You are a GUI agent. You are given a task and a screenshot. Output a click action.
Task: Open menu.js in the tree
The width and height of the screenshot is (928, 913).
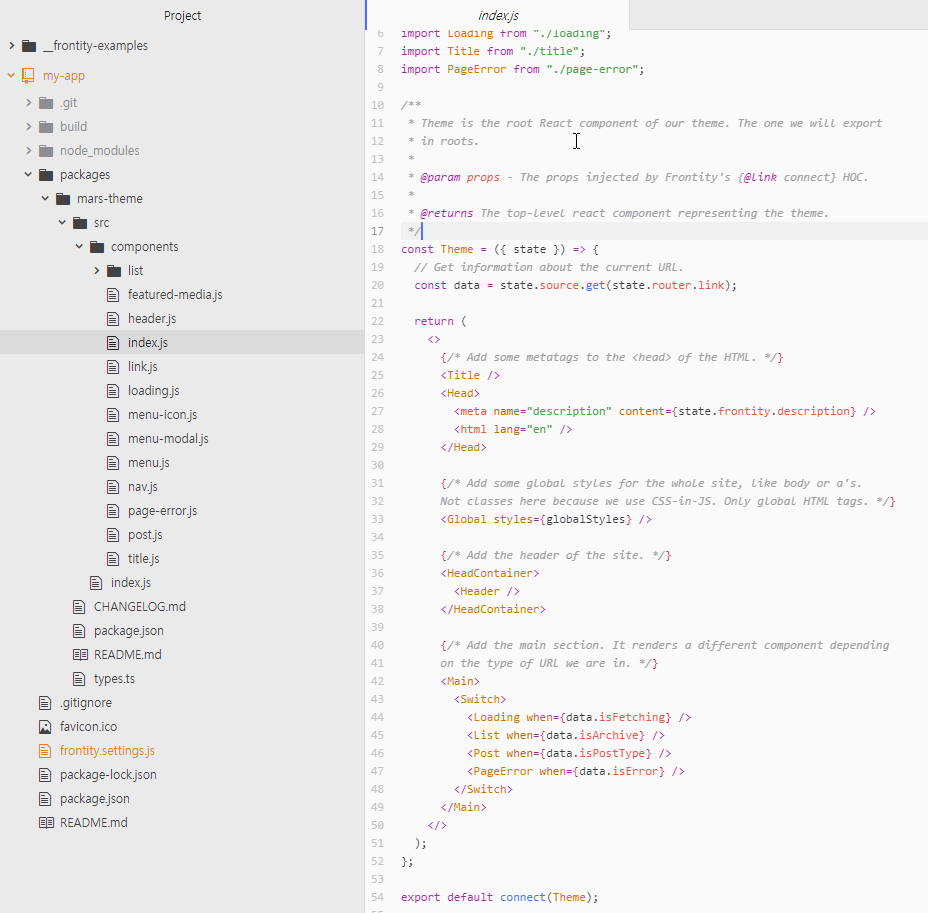149,463
